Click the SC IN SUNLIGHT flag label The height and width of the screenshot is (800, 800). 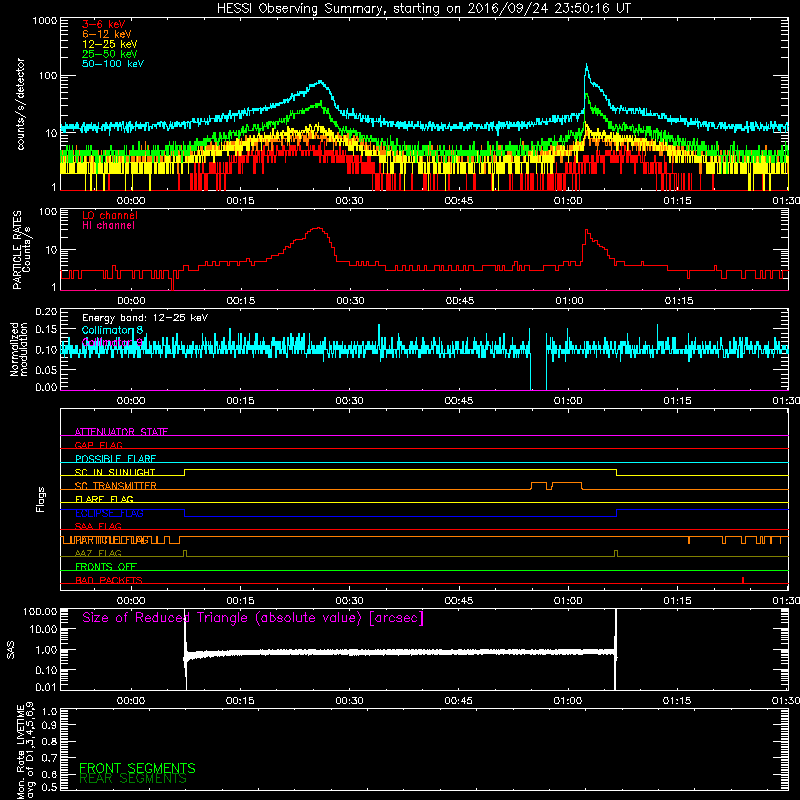pos(115,472)
